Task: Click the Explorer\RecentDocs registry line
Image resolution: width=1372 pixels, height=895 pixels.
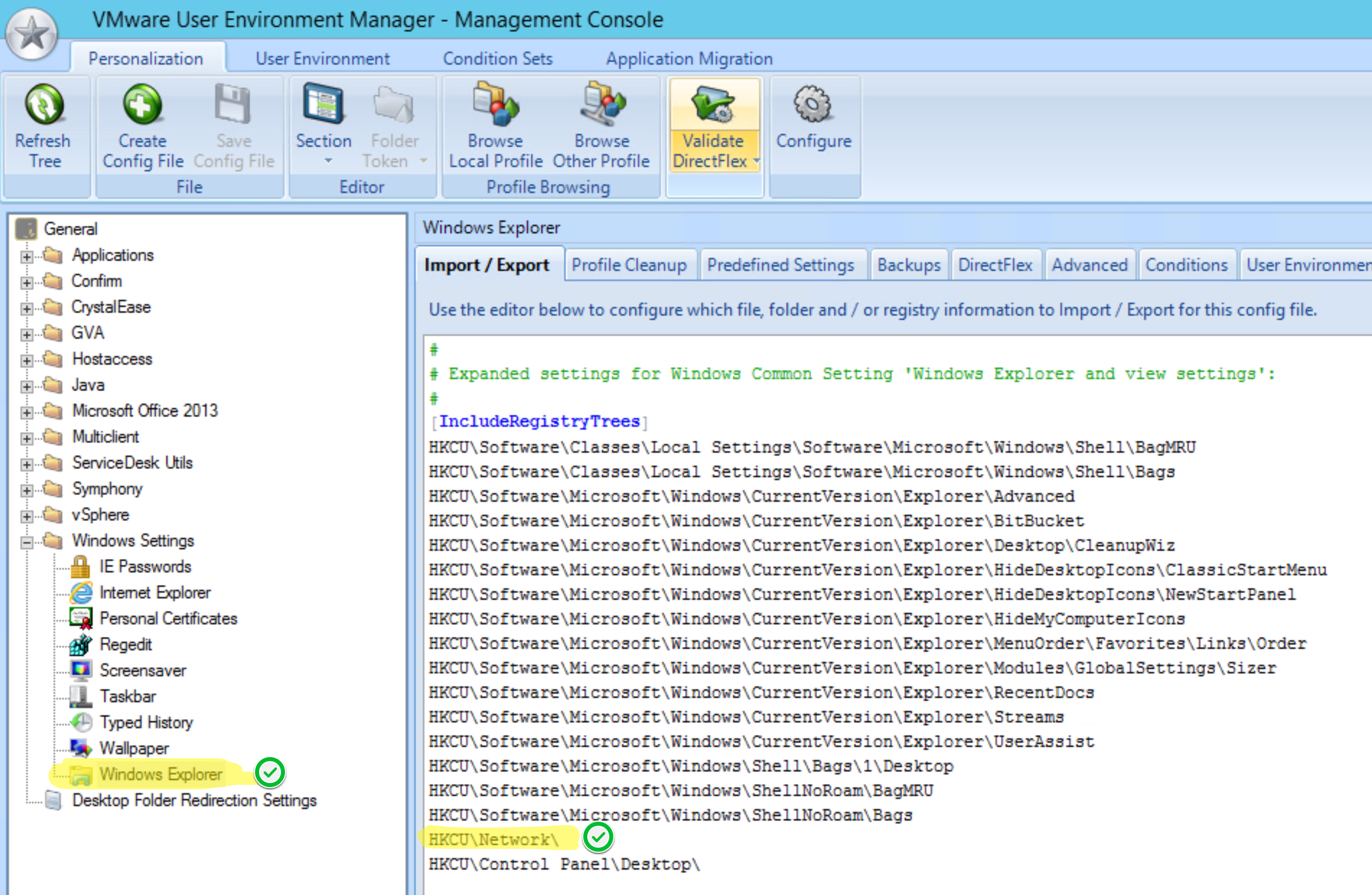Action: [762, 692]
